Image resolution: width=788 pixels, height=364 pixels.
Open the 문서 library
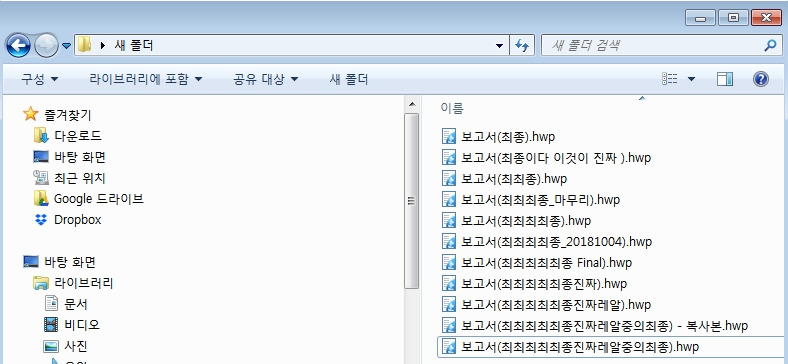click(76, 304)
